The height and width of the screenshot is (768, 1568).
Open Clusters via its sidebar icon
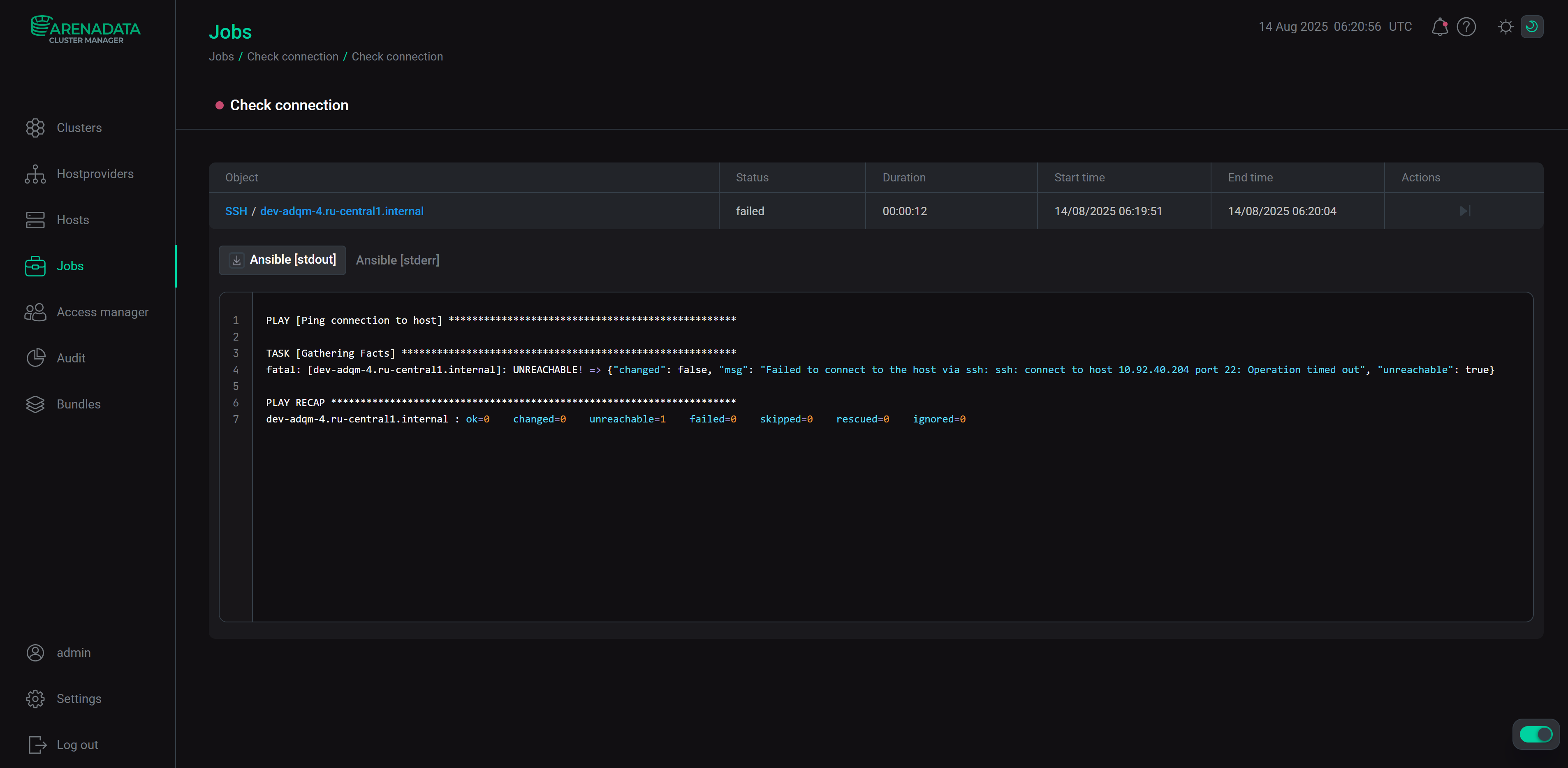pyautogui.click(x=35, y=128)
